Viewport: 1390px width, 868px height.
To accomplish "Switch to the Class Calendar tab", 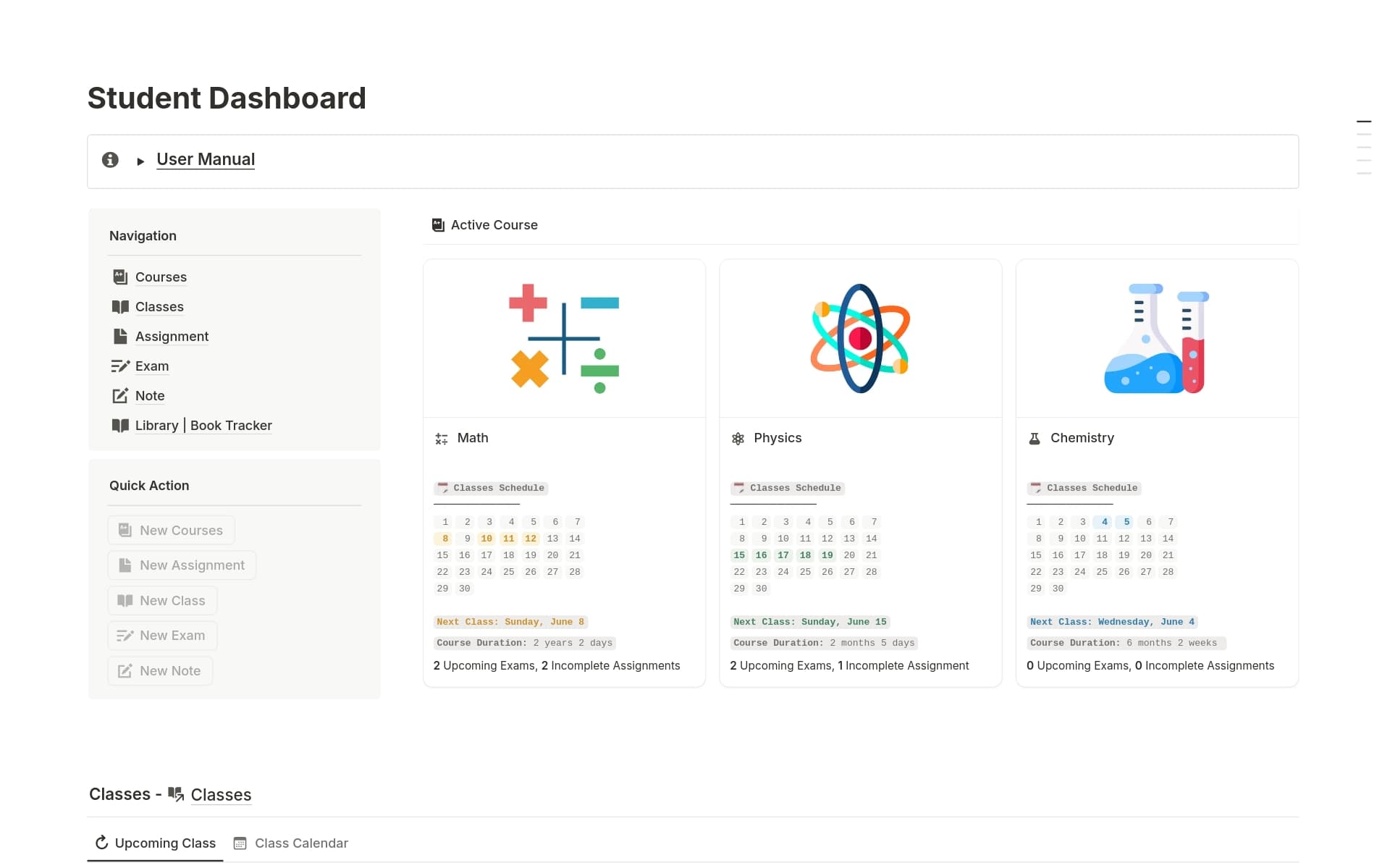I will [x=301, y=843].
